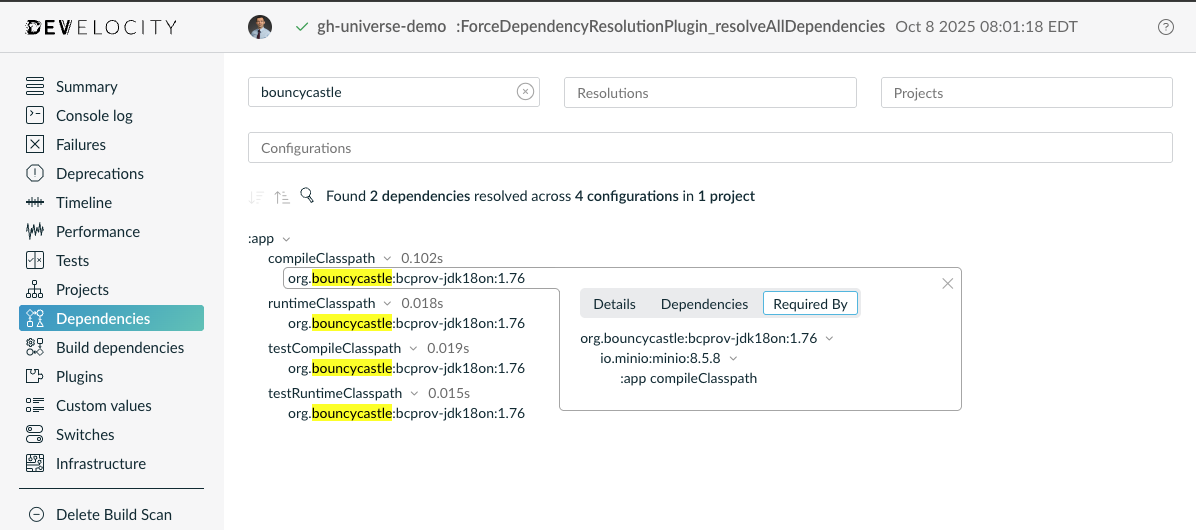Switch to the Details tab
The width and height of the screenshot is (1196, 530).
[614, 304]
